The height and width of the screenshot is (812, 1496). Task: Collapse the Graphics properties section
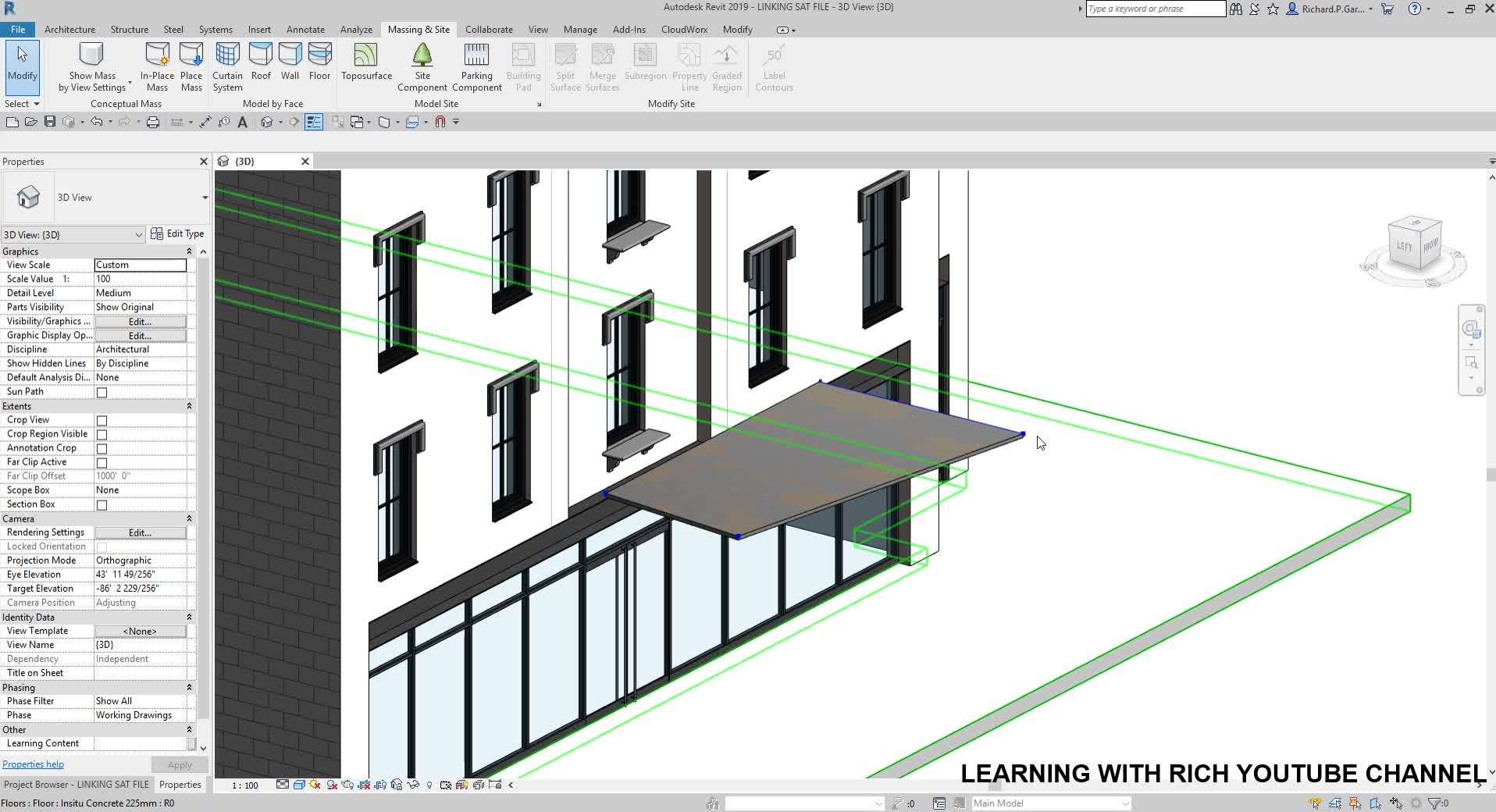pyautogui.click(x=189, y=251)
